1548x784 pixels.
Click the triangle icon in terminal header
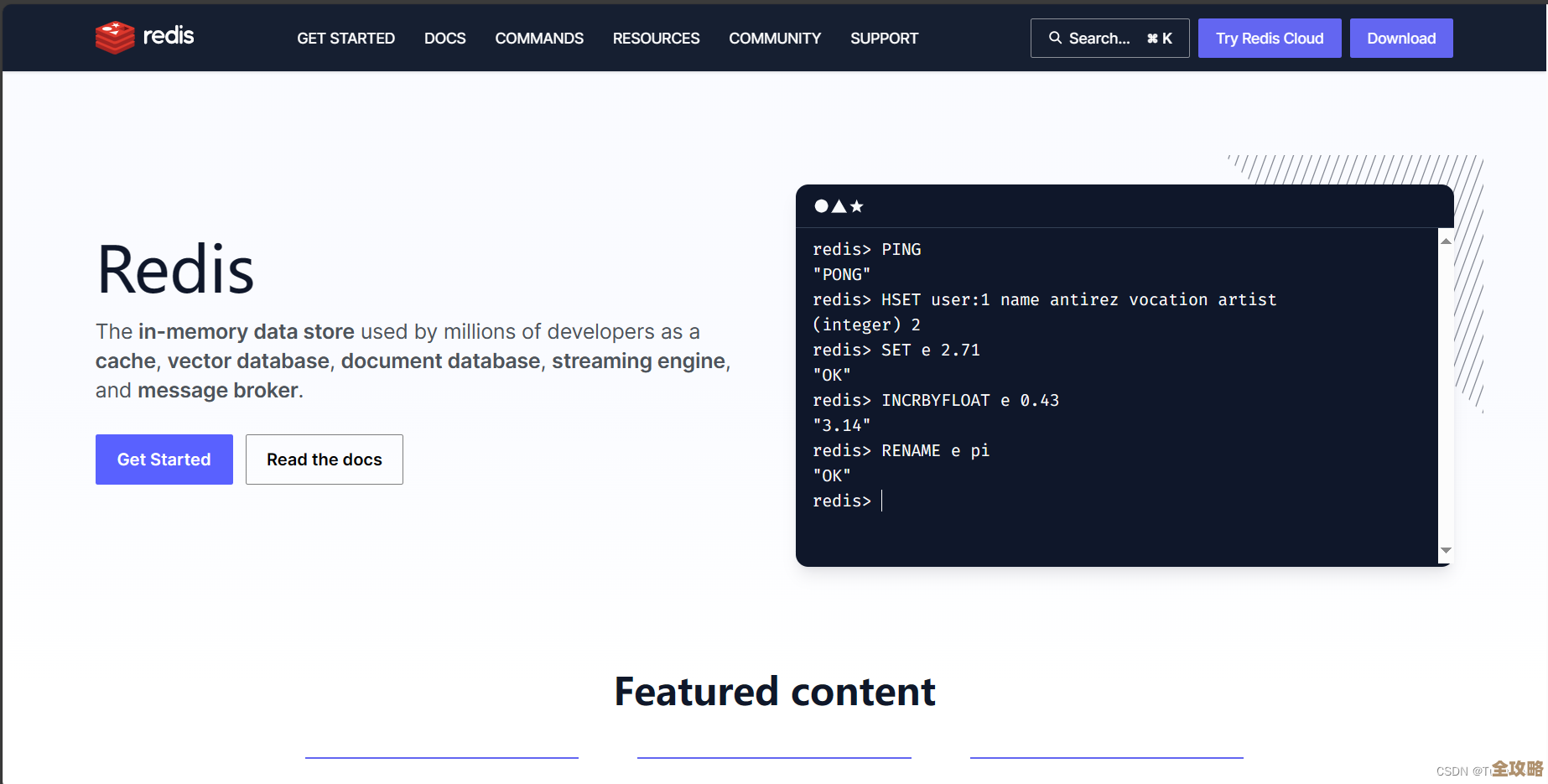pos(839,206)
